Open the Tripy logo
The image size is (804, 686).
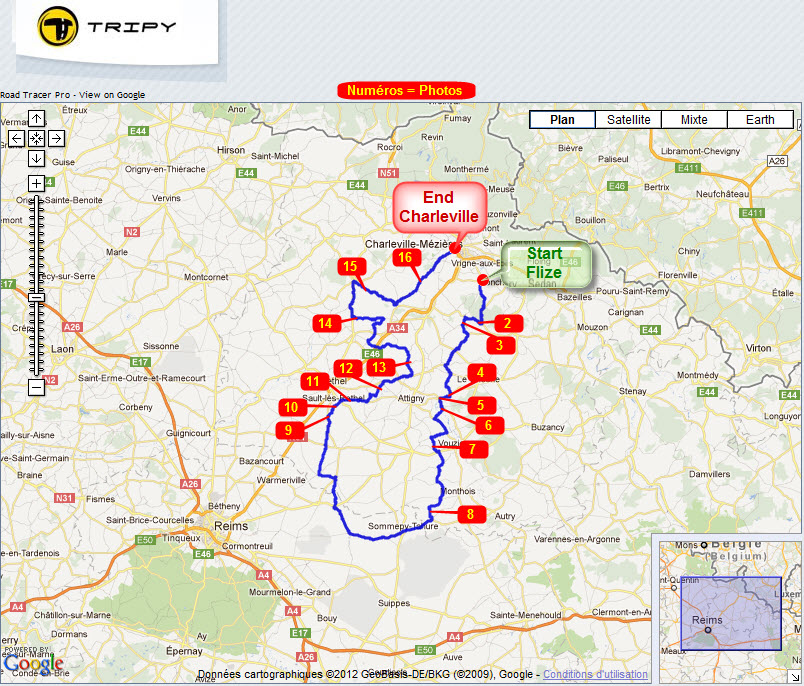[x=107, y=27]
